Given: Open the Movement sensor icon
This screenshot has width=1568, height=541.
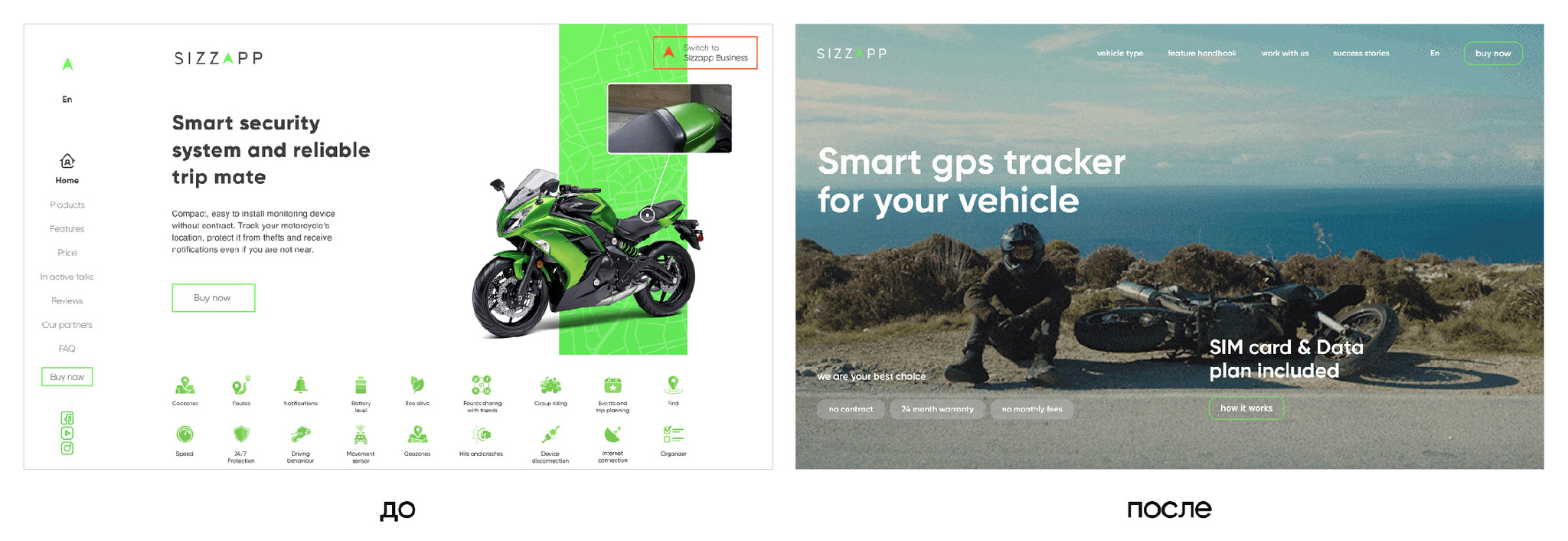Looking at the screenshot, I should (x=361, y=435).
